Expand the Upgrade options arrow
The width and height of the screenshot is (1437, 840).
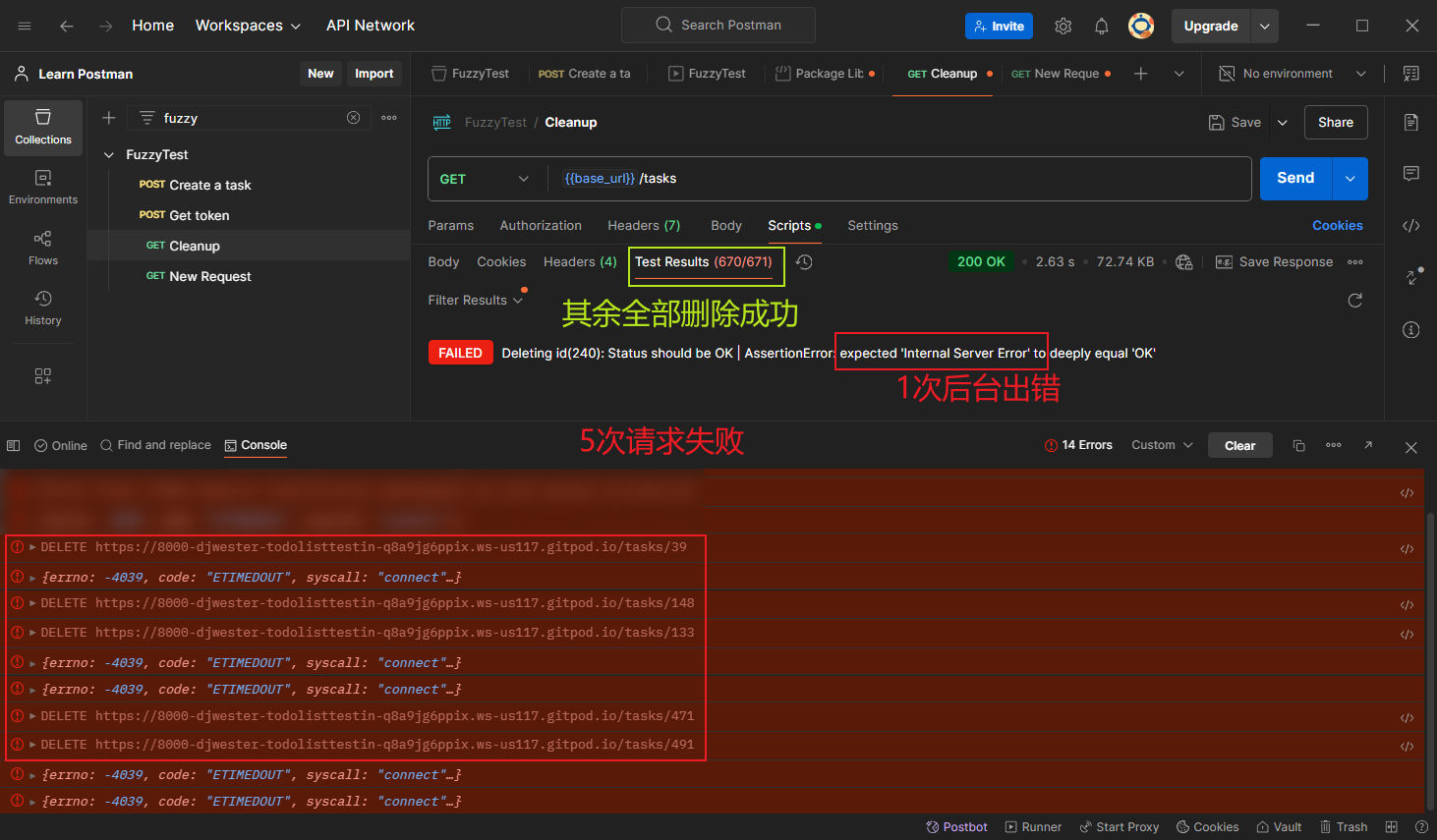click(x=1265, y=27)
